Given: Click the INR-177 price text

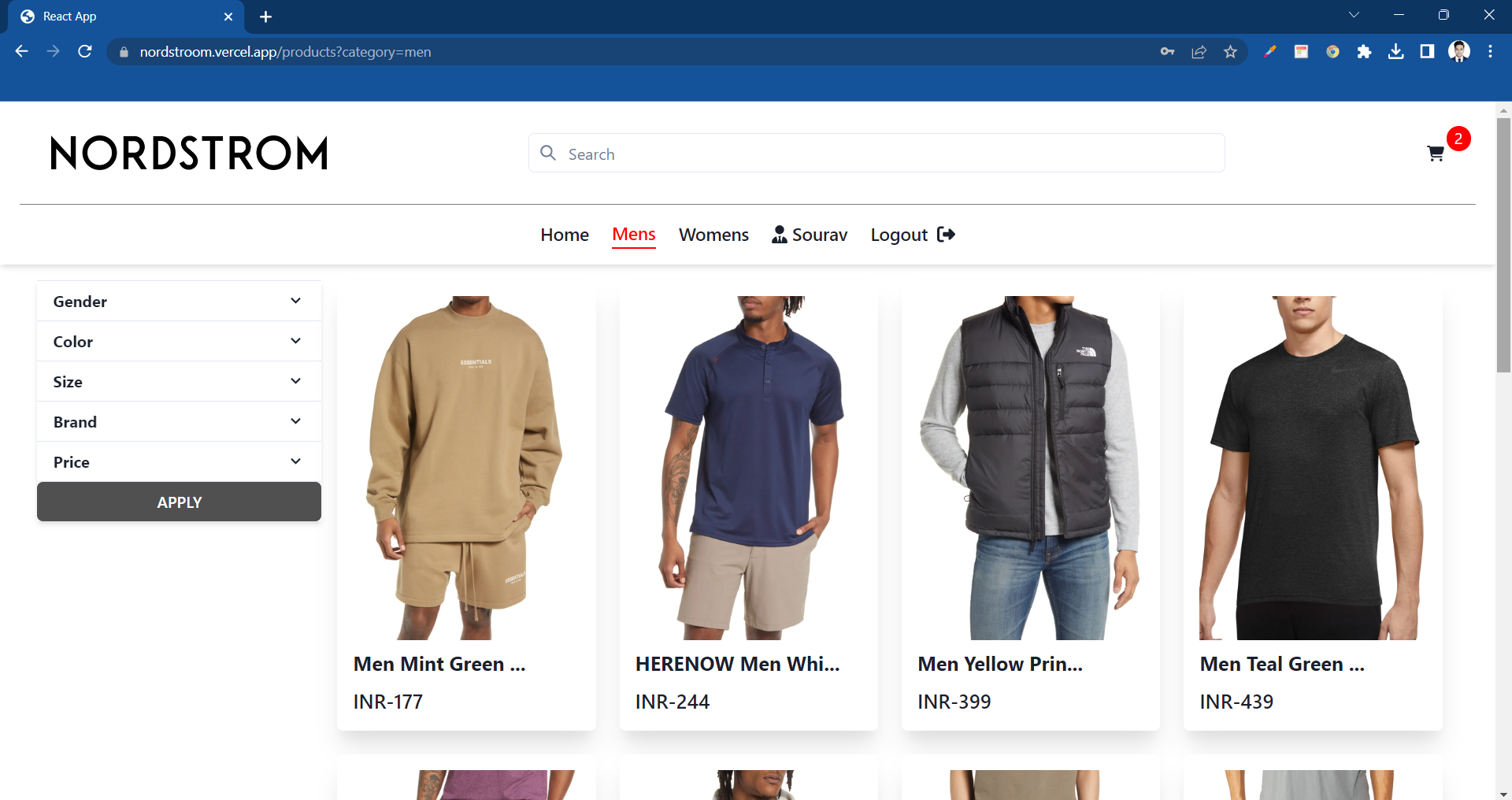Looking at the screenshot, I should click(388, 702).
